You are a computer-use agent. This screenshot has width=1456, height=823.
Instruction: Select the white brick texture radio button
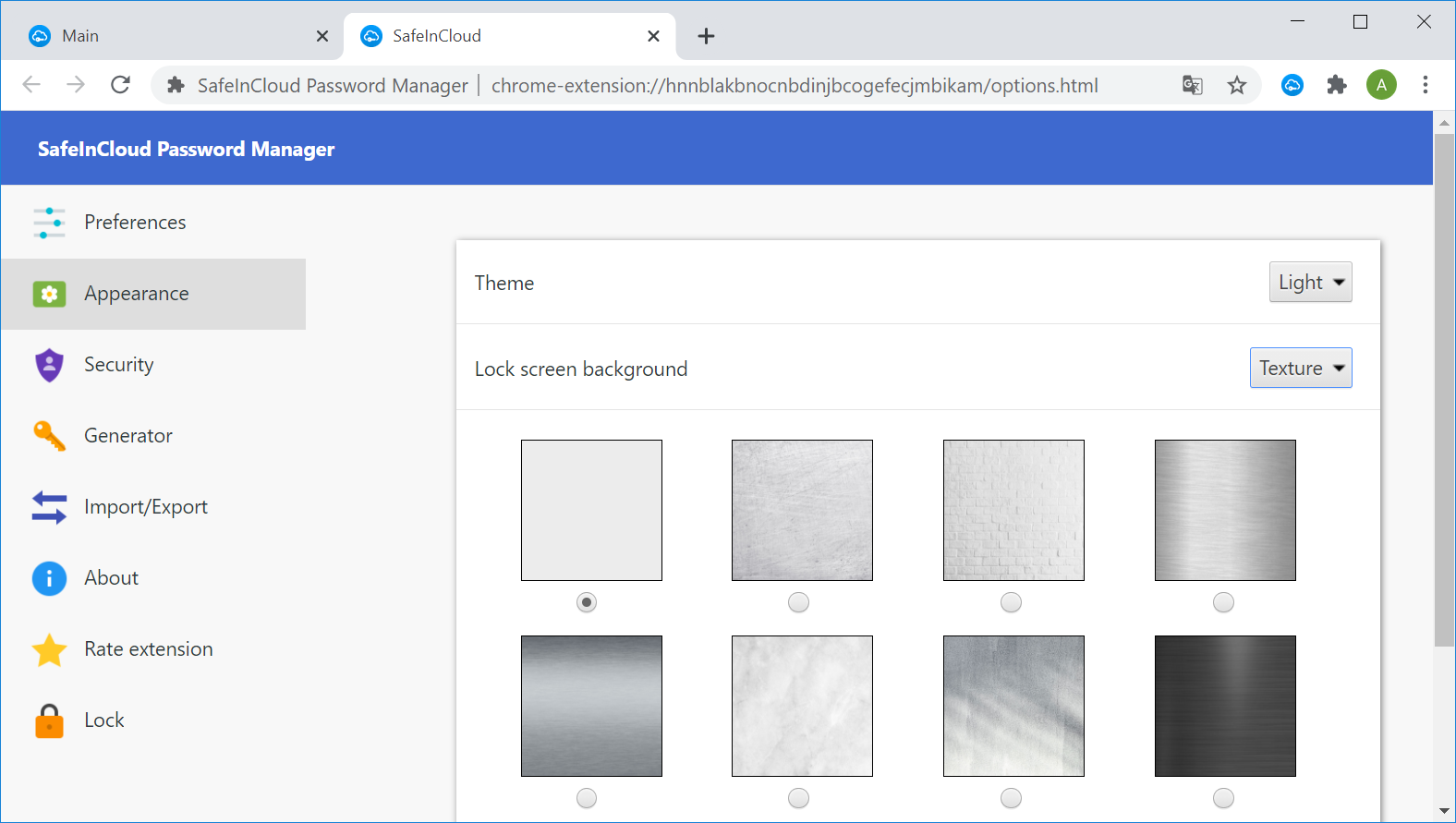[1011, 602]
